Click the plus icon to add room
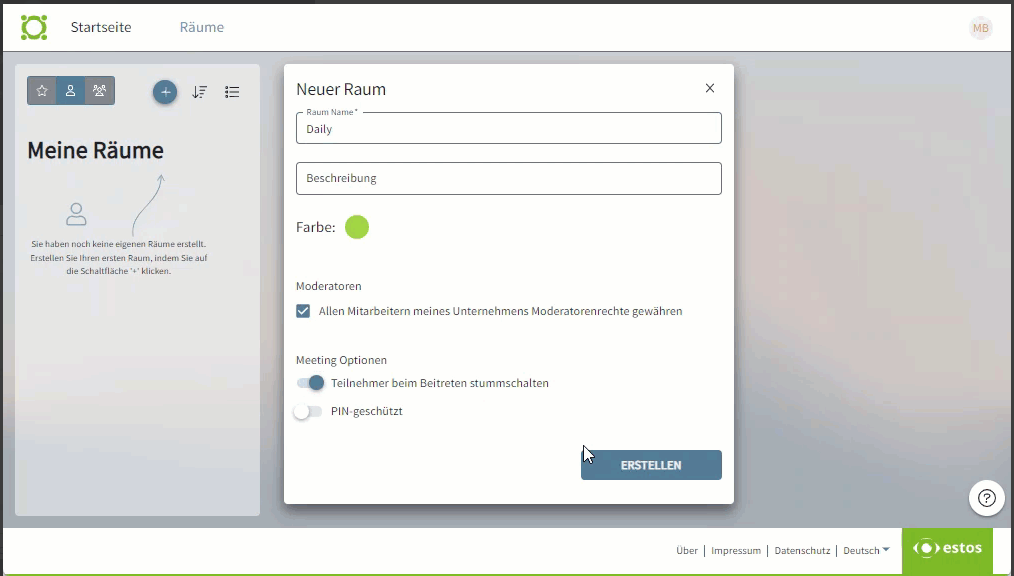 165,92
